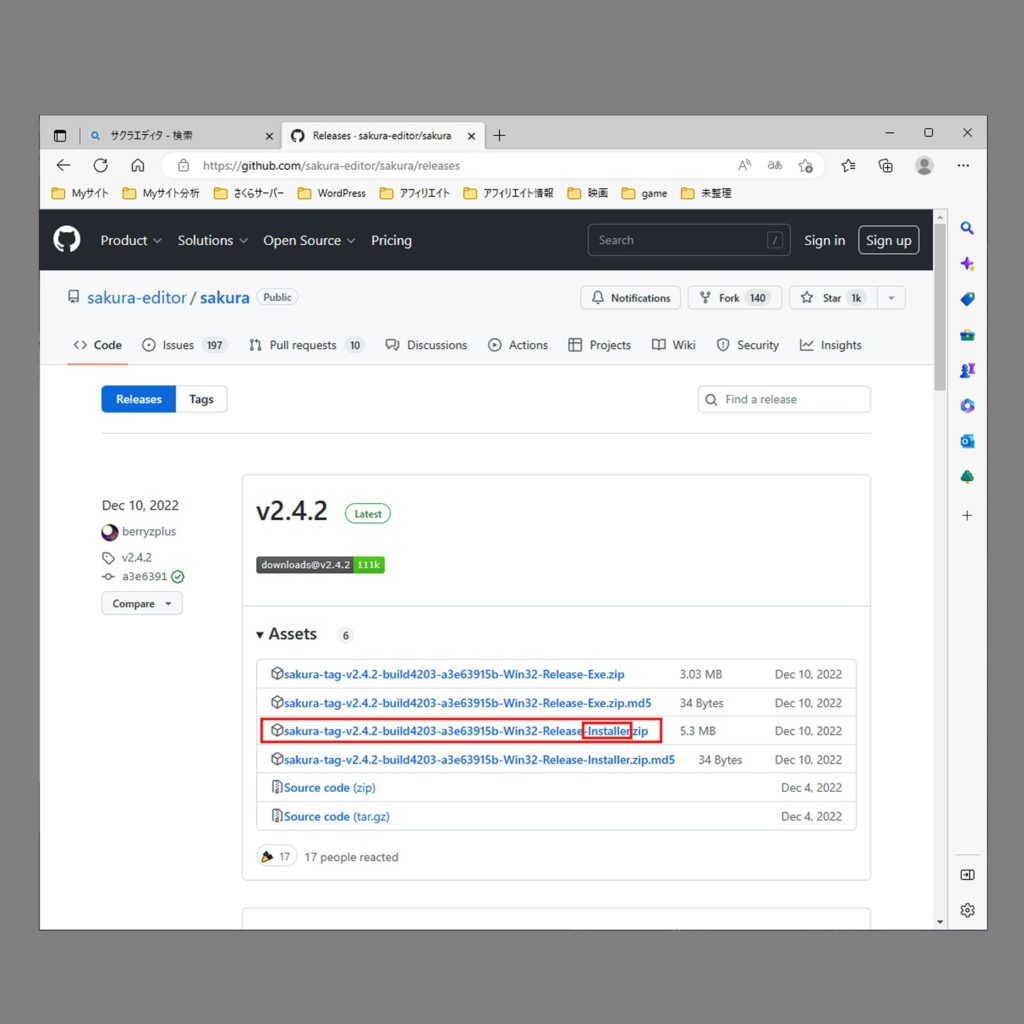This screenshot has width=1024, height=1024.
Task: Open the berryzplus user profile
Action: pos(149,532)
